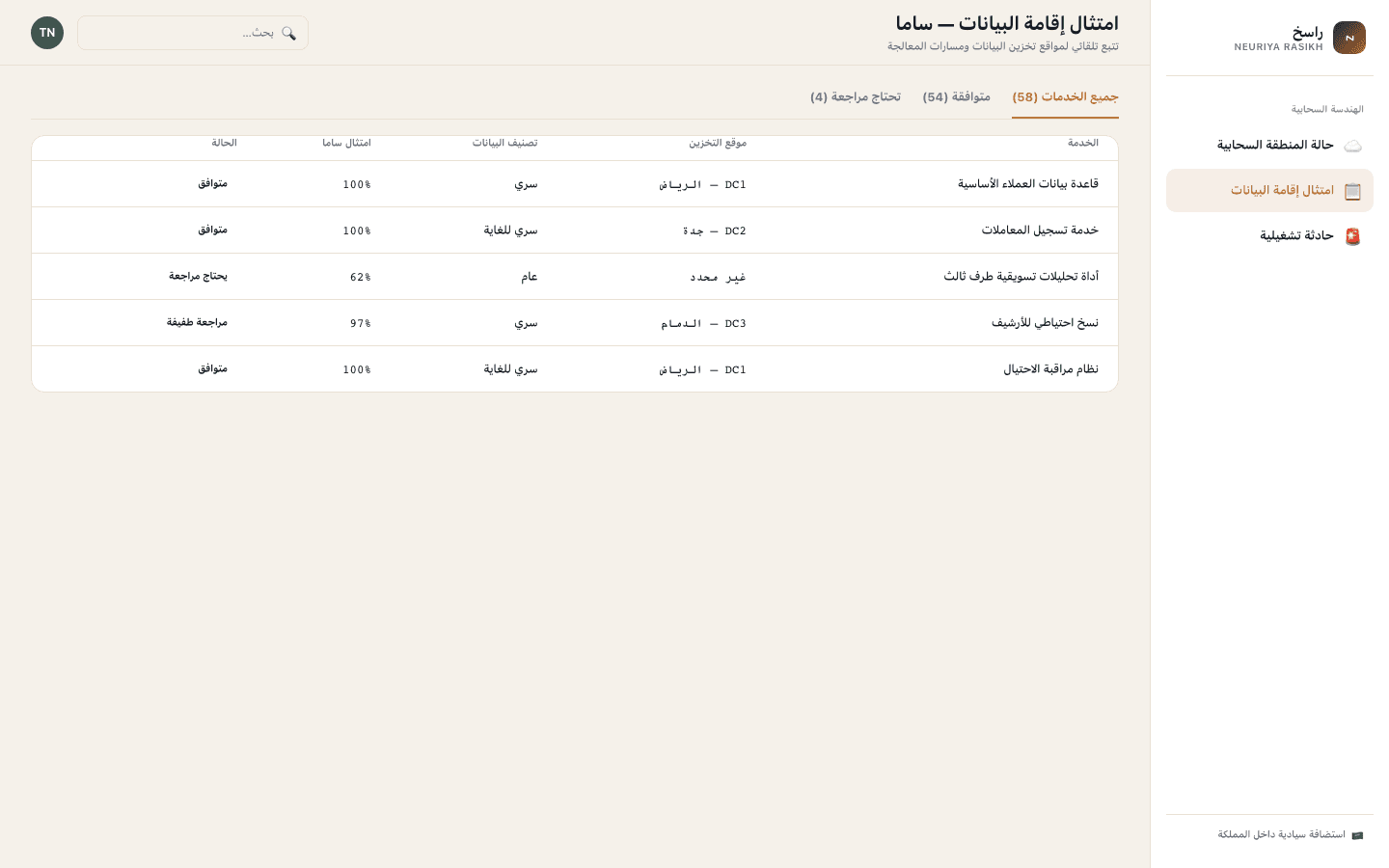This screenshot has height=868, width=1389.
Task: Click the موقع التخزين column header
Action: tap(718, 143)
